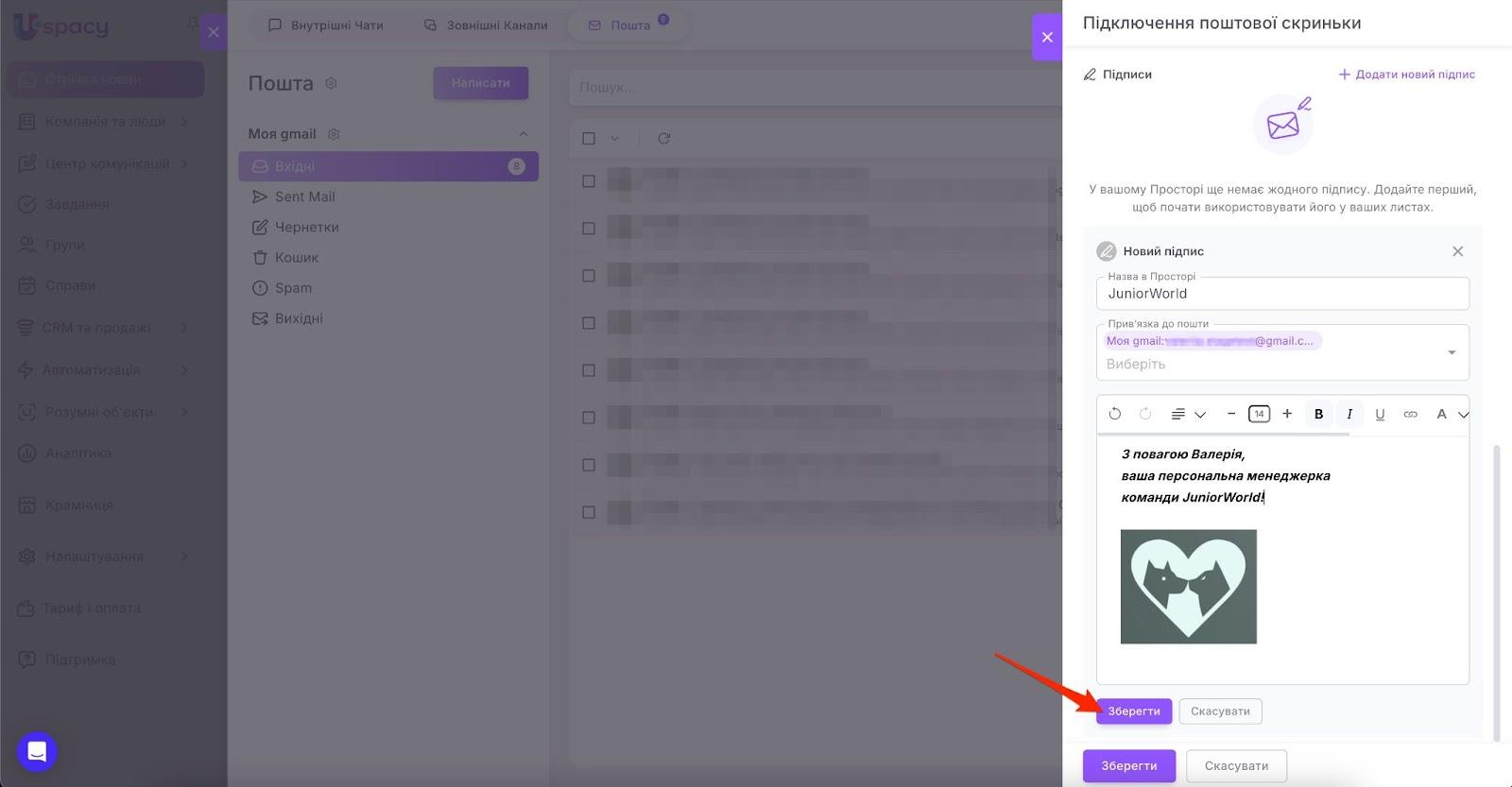Select the heart logo image in signature
Screen dimensions: 1512x787
click(1189, 587)
